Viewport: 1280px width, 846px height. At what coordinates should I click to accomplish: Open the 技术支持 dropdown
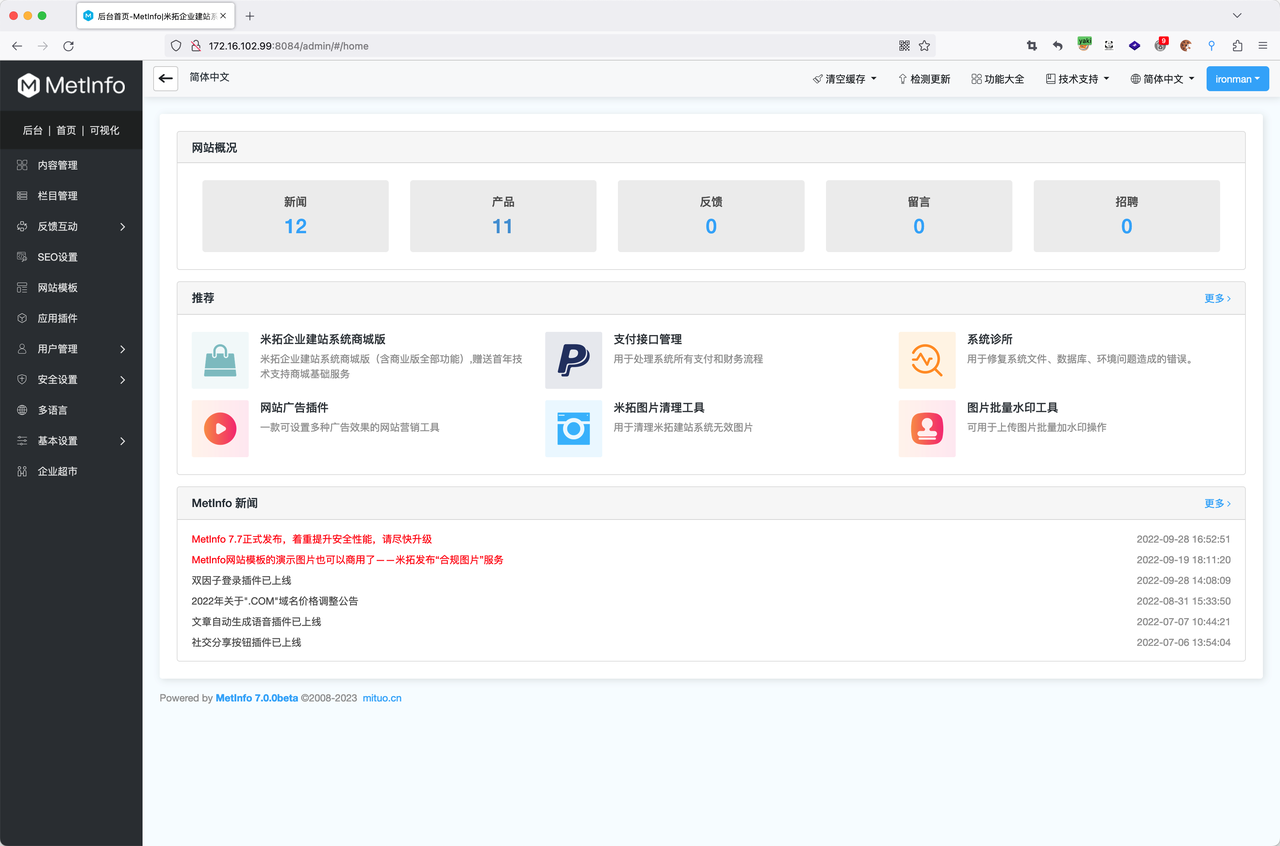click(1077, 79)
